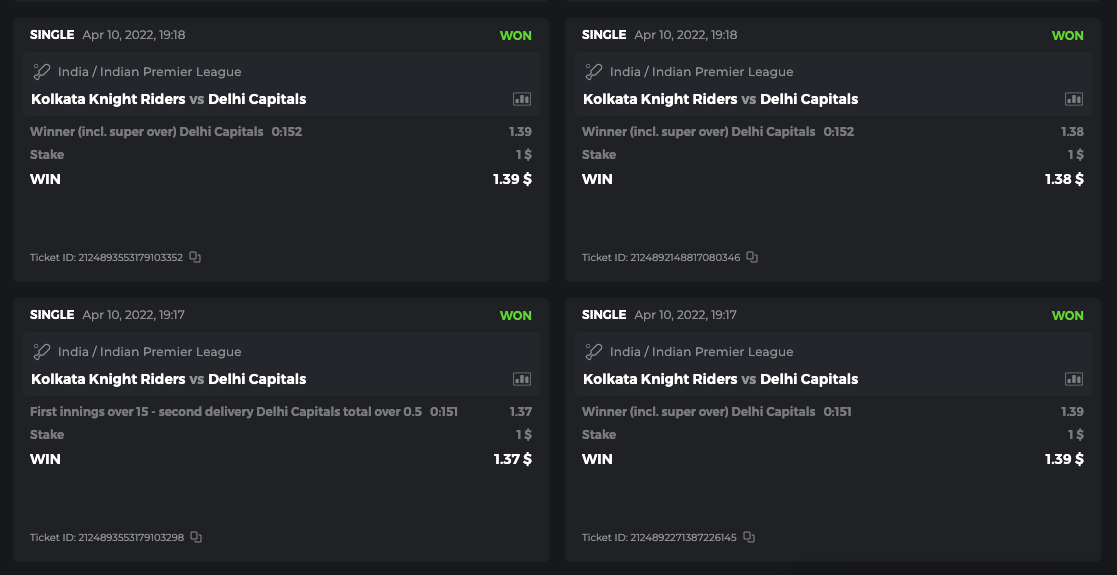
Task: Click cricket icon on the 1.38 odds ticket
Action: click(x=594, y=72)
